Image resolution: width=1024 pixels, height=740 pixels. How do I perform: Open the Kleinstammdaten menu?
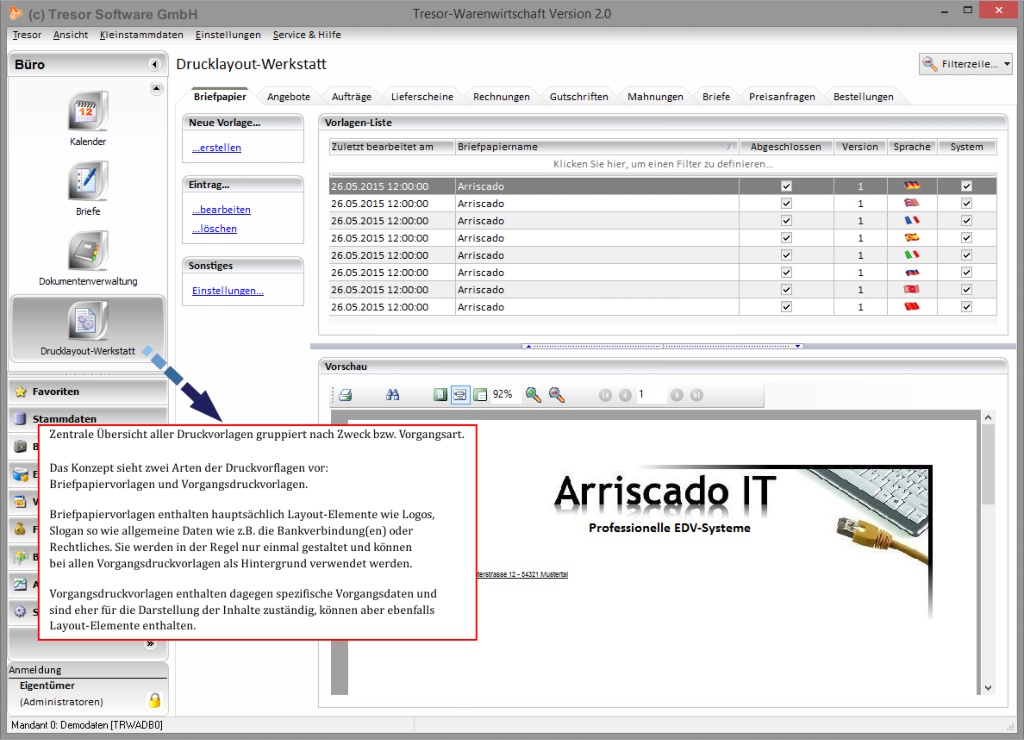point(141,35)
